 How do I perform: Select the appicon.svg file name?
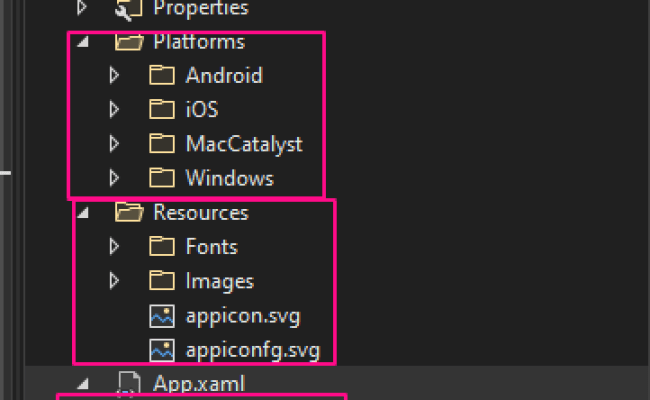pos(243,317)
